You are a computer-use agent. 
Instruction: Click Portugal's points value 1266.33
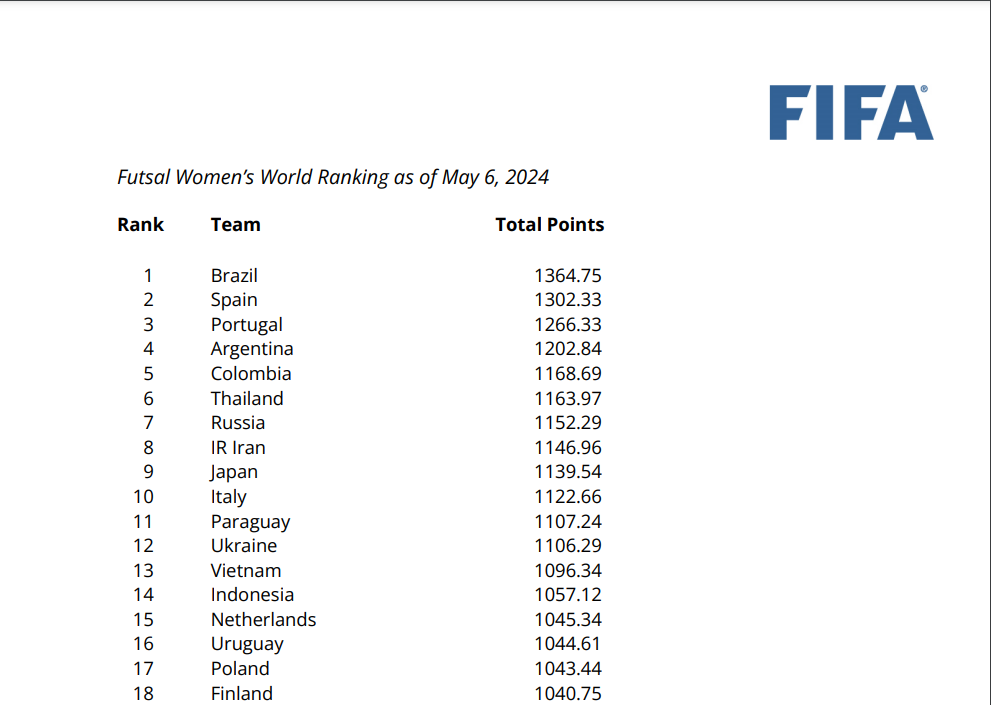[x=567, y=325]
